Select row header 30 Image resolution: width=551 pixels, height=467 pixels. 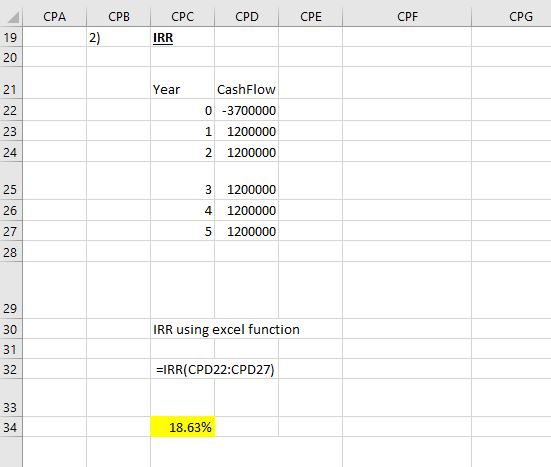point(11,329)
